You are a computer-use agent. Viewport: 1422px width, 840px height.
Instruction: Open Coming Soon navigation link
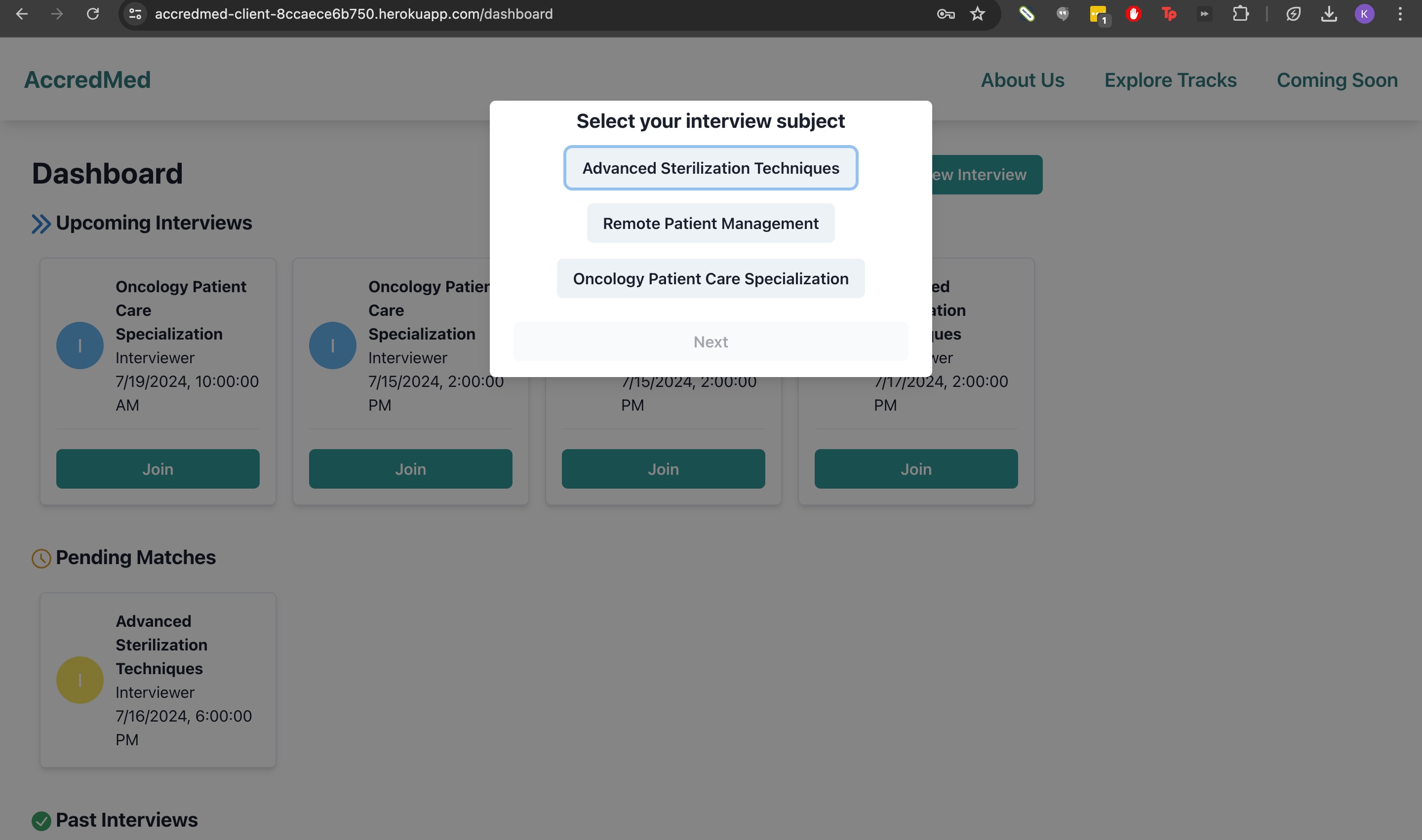(x=1337, y=80)
